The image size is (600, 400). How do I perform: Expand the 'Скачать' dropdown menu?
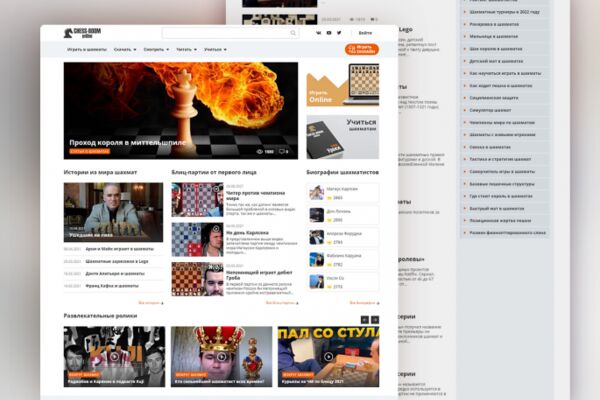click(x=125, y=49)
